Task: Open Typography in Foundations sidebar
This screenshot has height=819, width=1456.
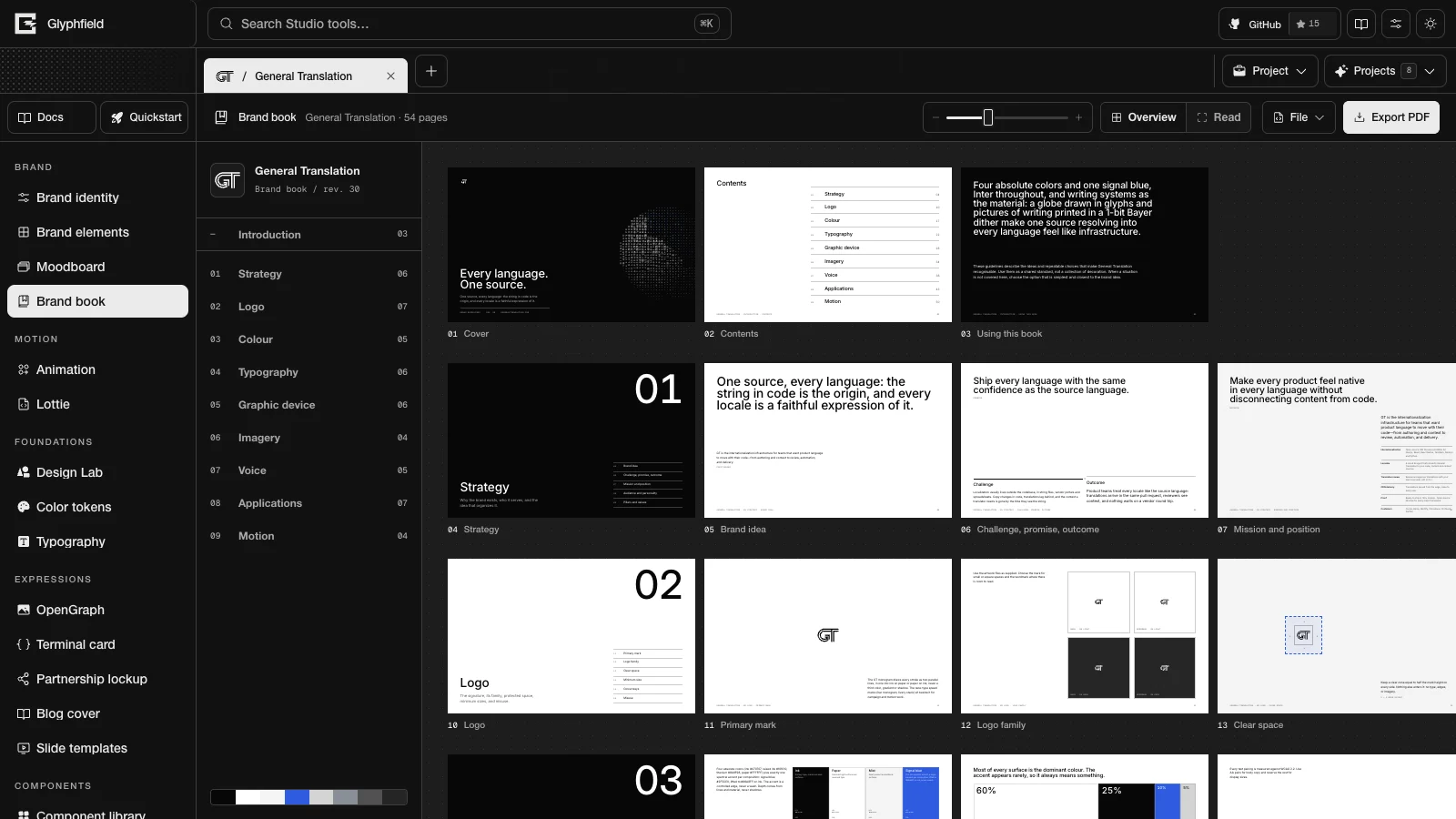Action: [x=97, y=541]
